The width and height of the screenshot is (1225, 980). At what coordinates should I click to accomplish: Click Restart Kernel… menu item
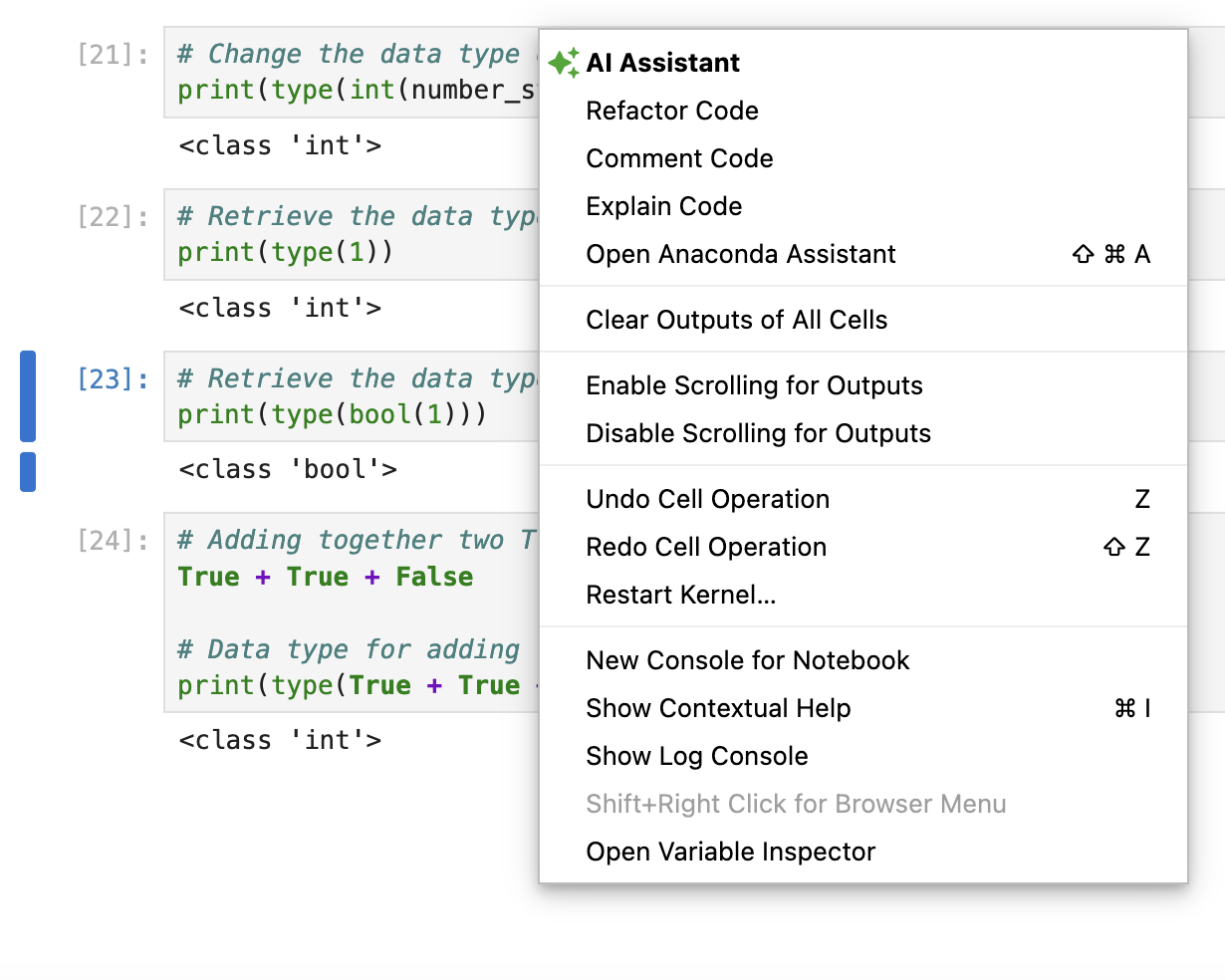681,595
